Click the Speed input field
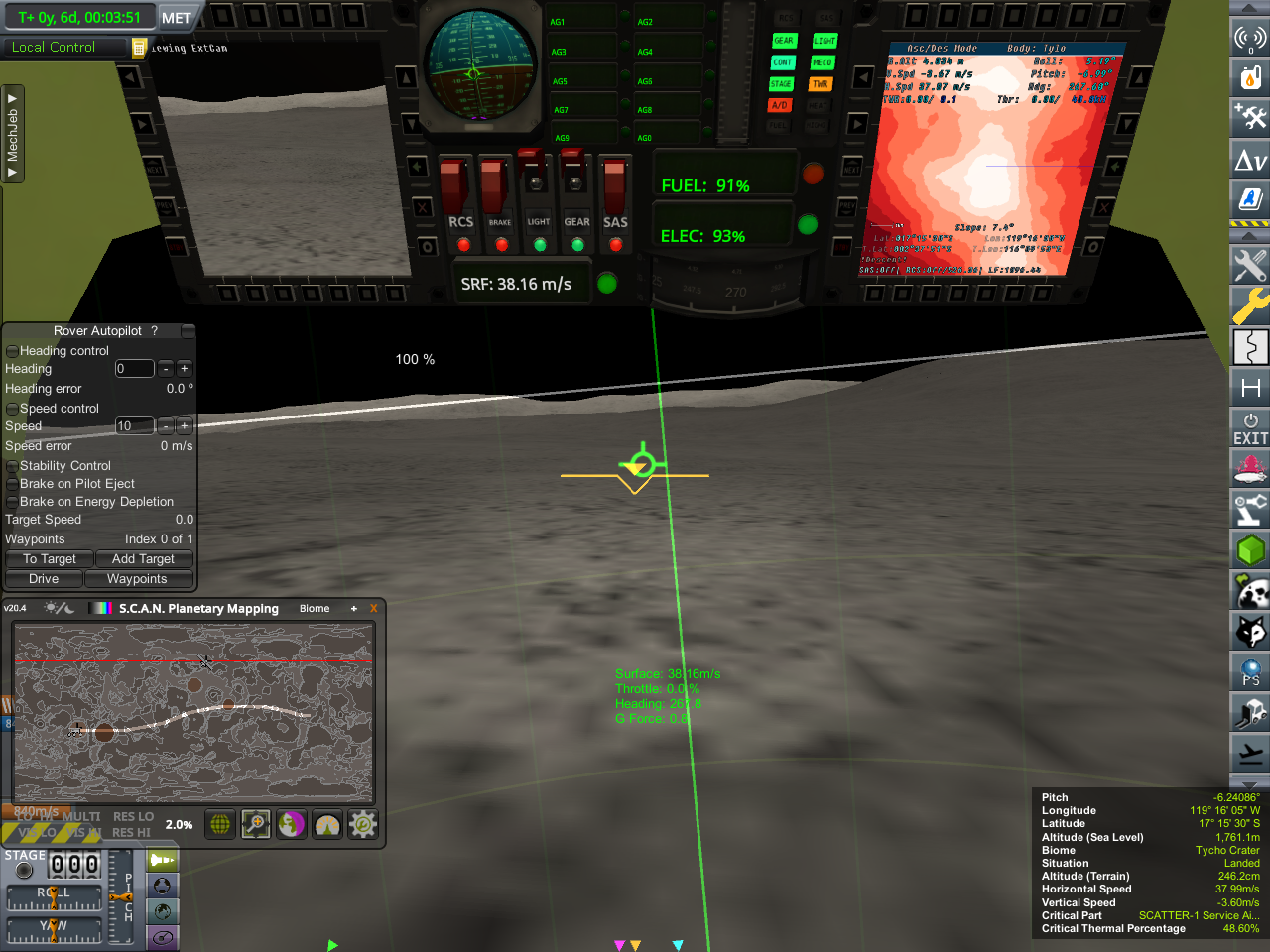Screen dimensions: 1270x952 click(x=135, y=426)
